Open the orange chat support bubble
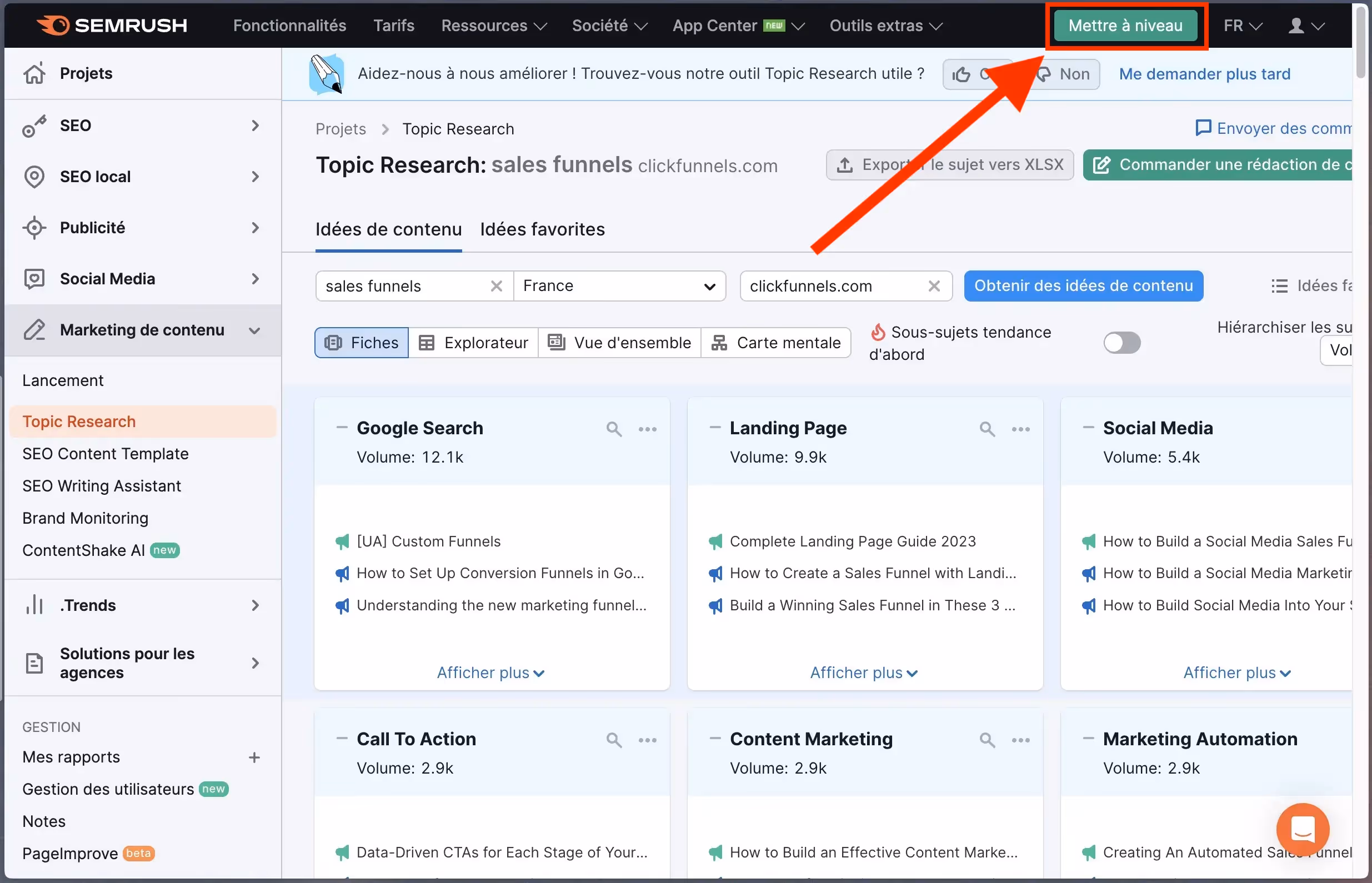Viewport: 1372px width, 883px height. [x=1303, y=829]
